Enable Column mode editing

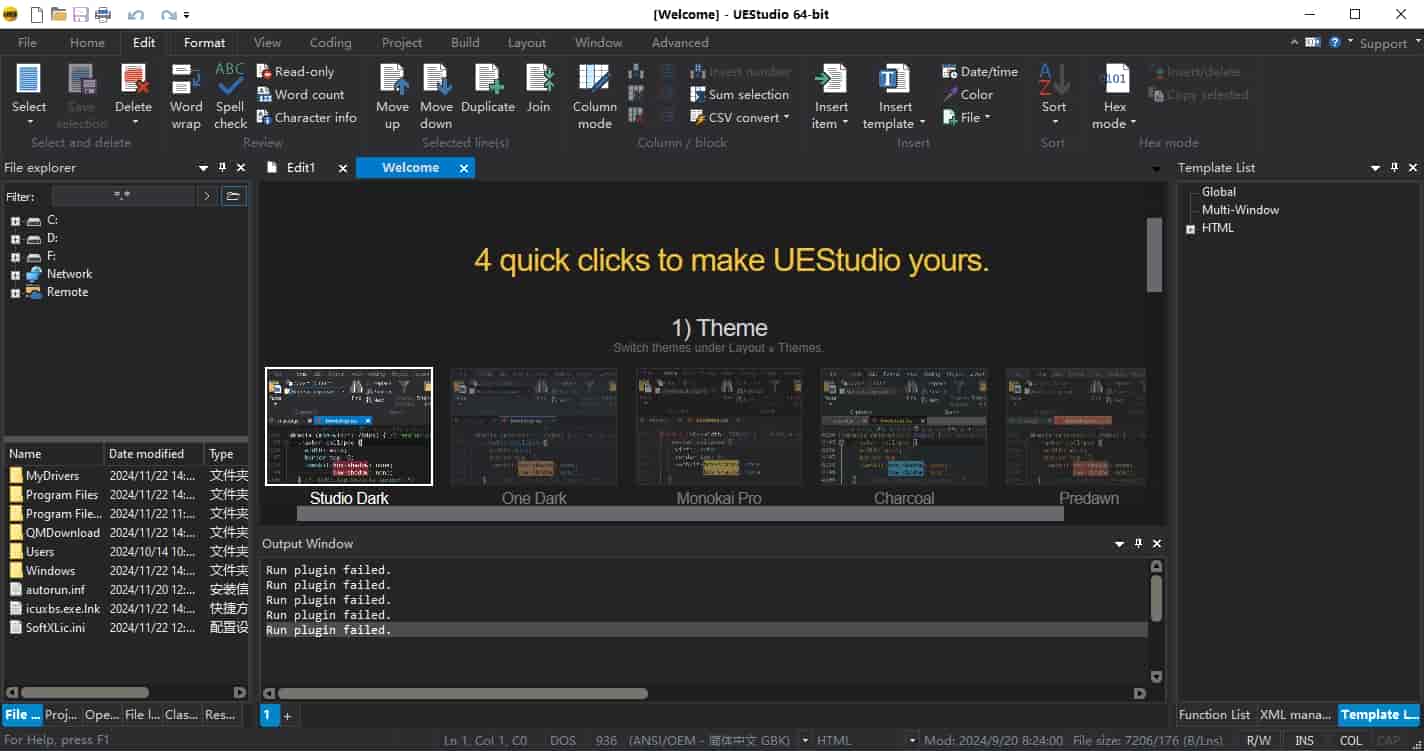click(x=594, y=95)
